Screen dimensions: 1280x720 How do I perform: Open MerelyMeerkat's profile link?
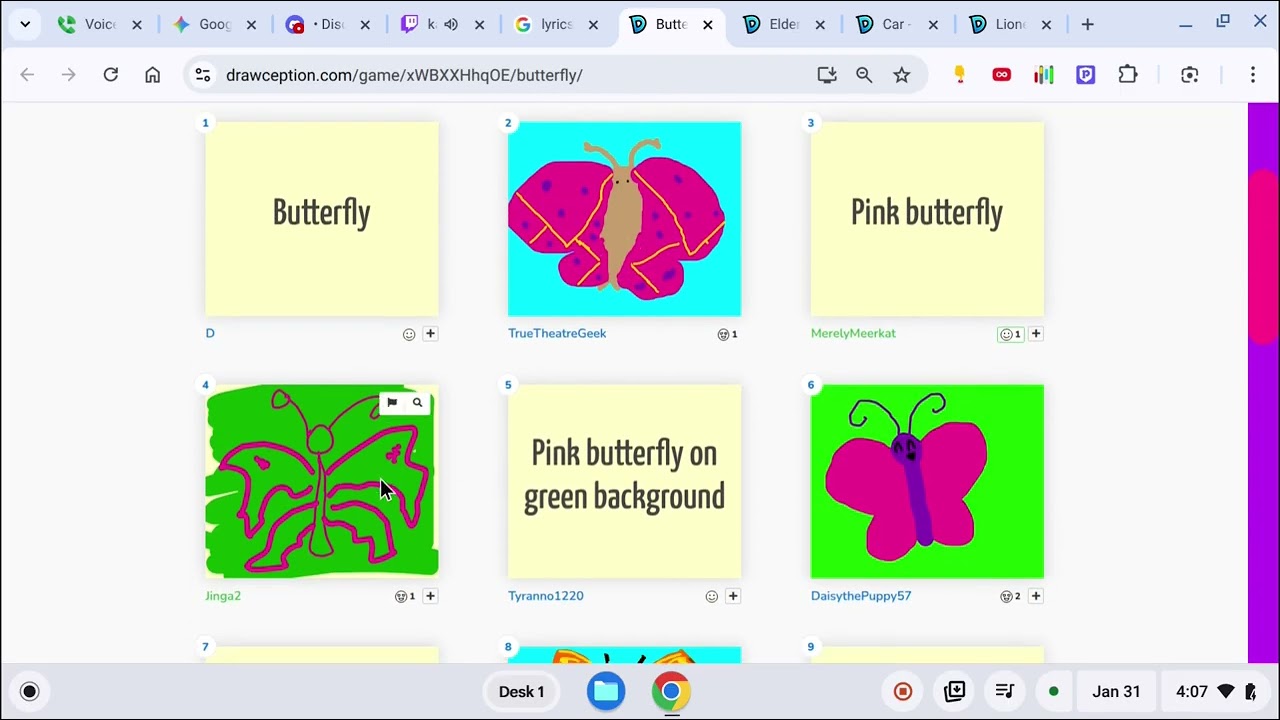(x=853, y=334)
